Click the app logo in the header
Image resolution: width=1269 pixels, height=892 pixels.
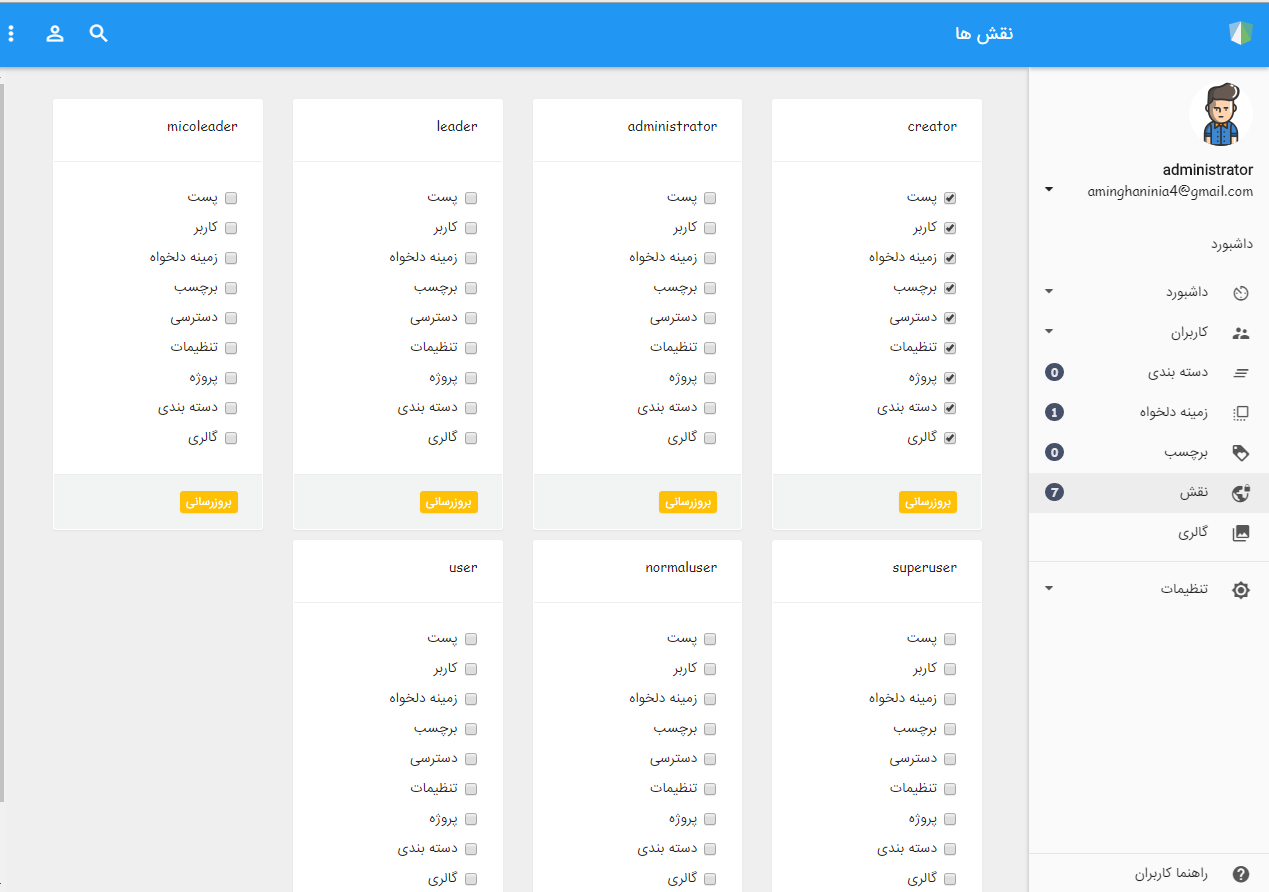[1240, 33]
